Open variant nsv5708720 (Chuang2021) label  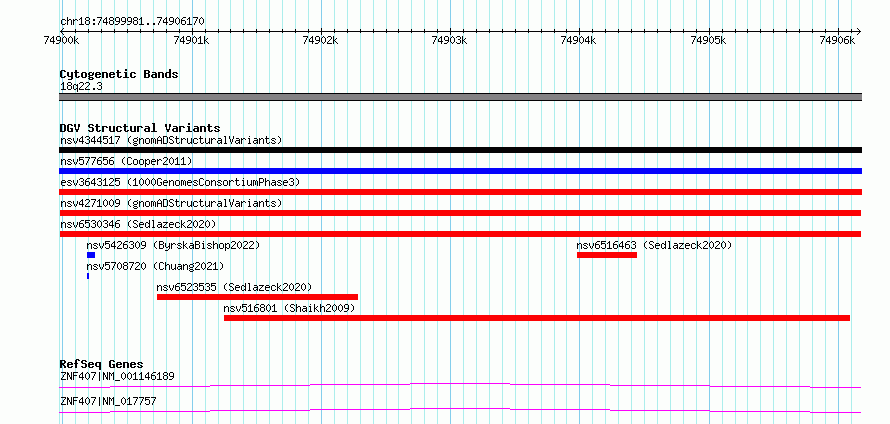click(156, 266)
